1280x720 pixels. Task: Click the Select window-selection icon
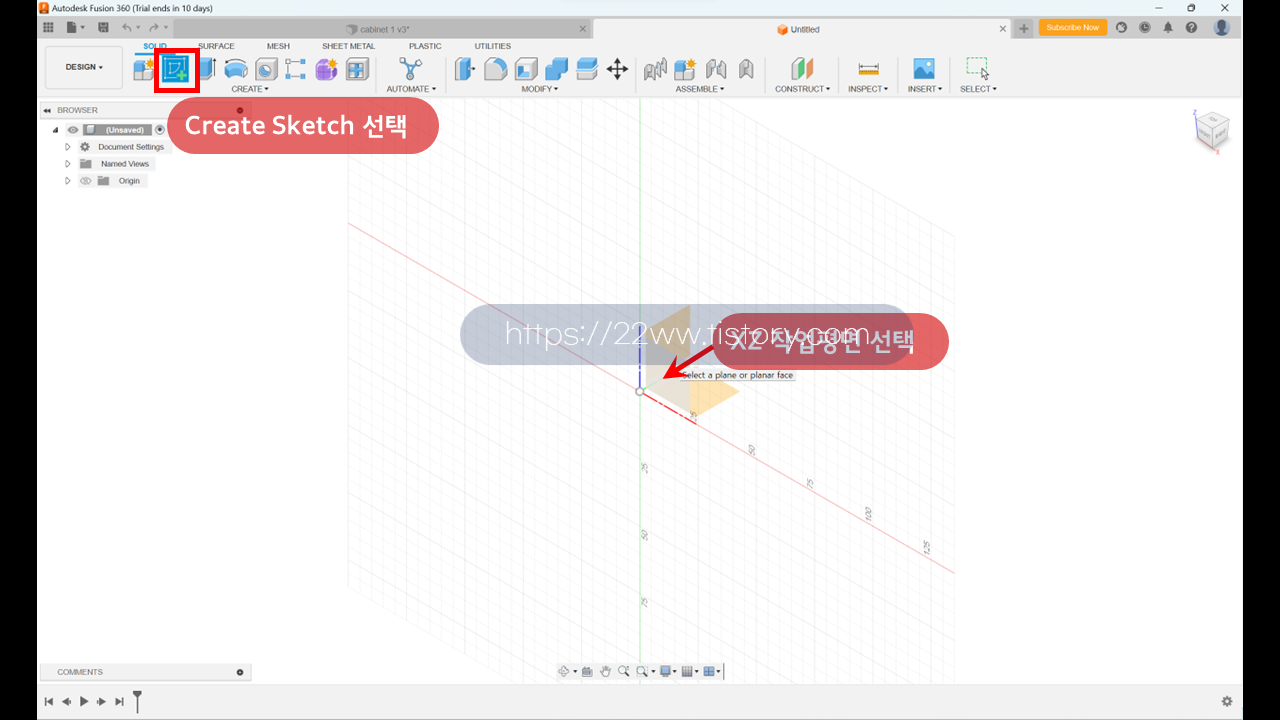(978, 68)
